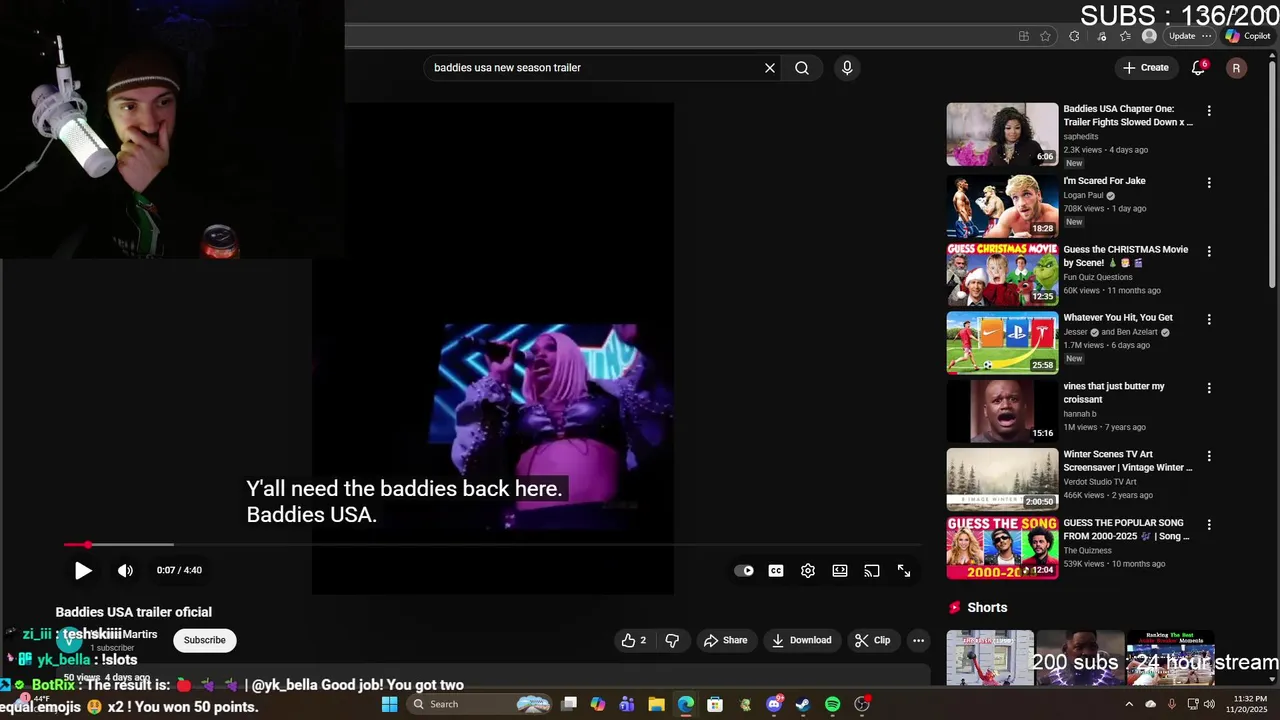
Task: Mute the video with speaker icon
Action: point(125,570)
